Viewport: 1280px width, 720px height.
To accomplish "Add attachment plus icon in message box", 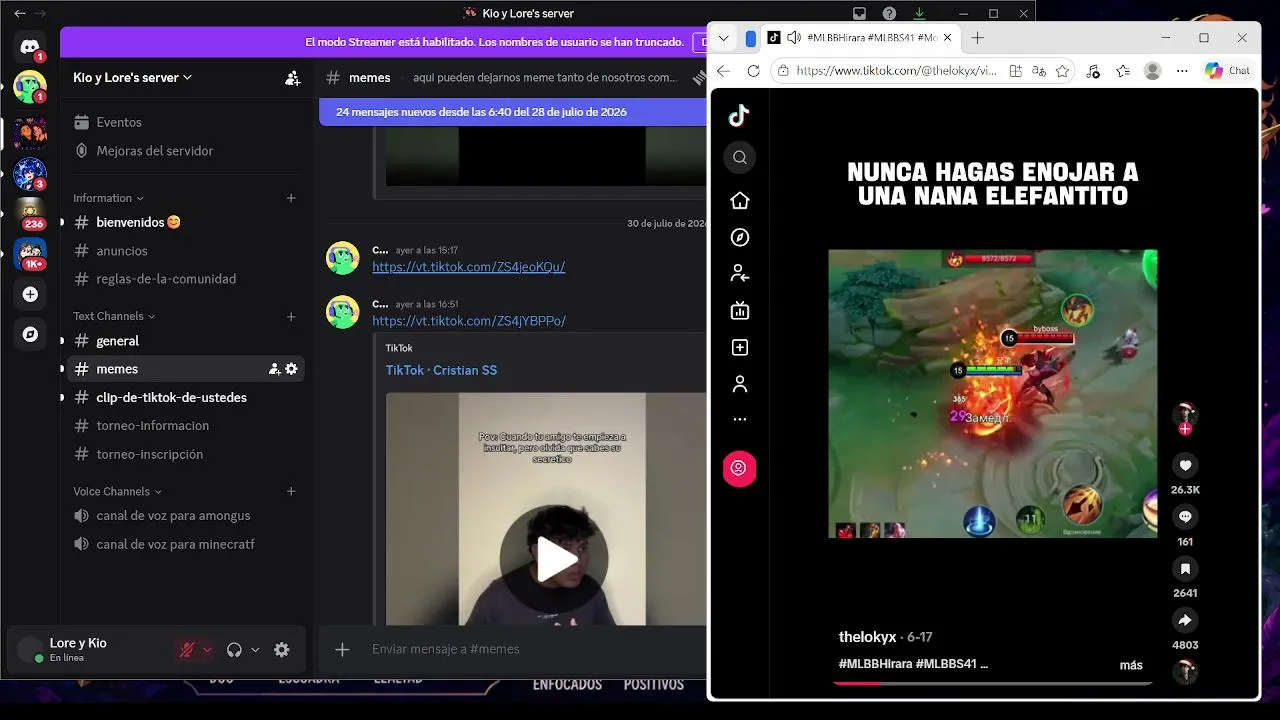I will [x=342, y=650].
